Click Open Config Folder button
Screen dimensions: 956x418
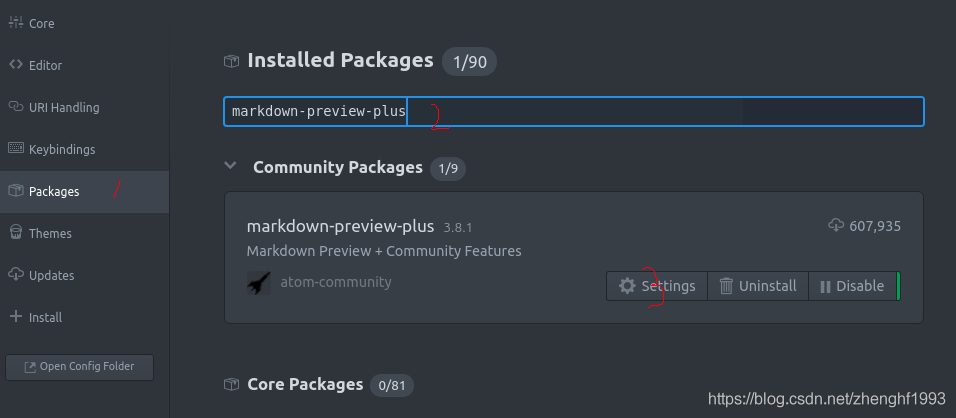pos(79,367)
